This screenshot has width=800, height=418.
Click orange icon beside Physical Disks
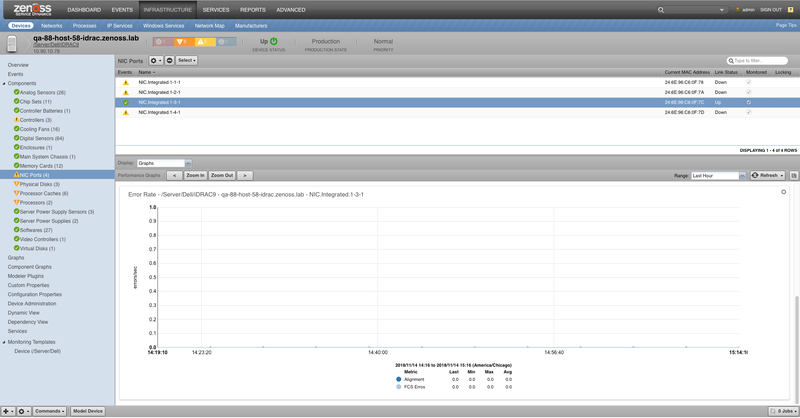click(x=16, y=184)
